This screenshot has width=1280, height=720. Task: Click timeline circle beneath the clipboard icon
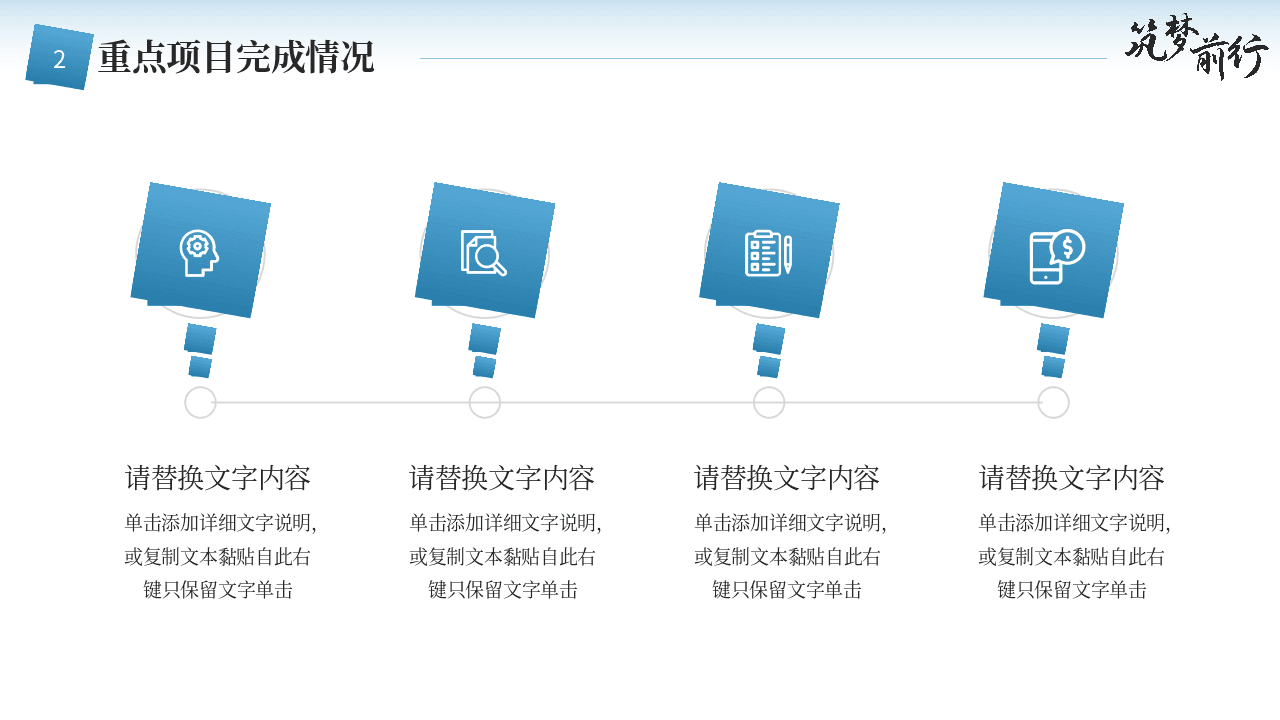[x=769, y=402]
